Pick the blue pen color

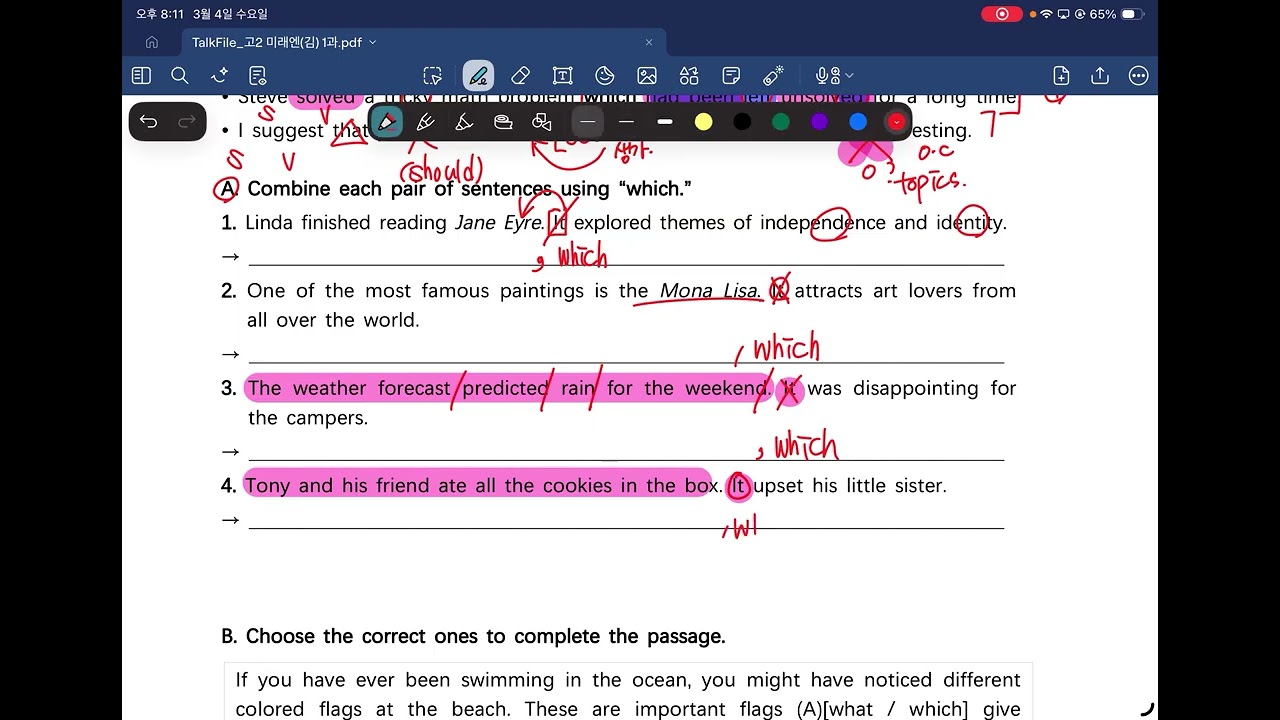click(858, 122)
